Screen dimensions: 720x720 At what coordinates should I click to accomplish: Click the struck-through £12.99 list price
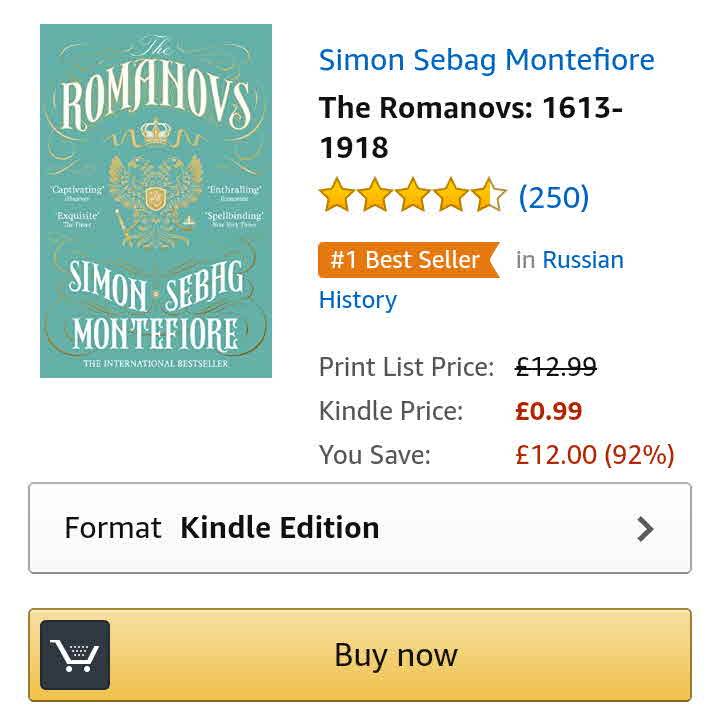pos(556,367)
